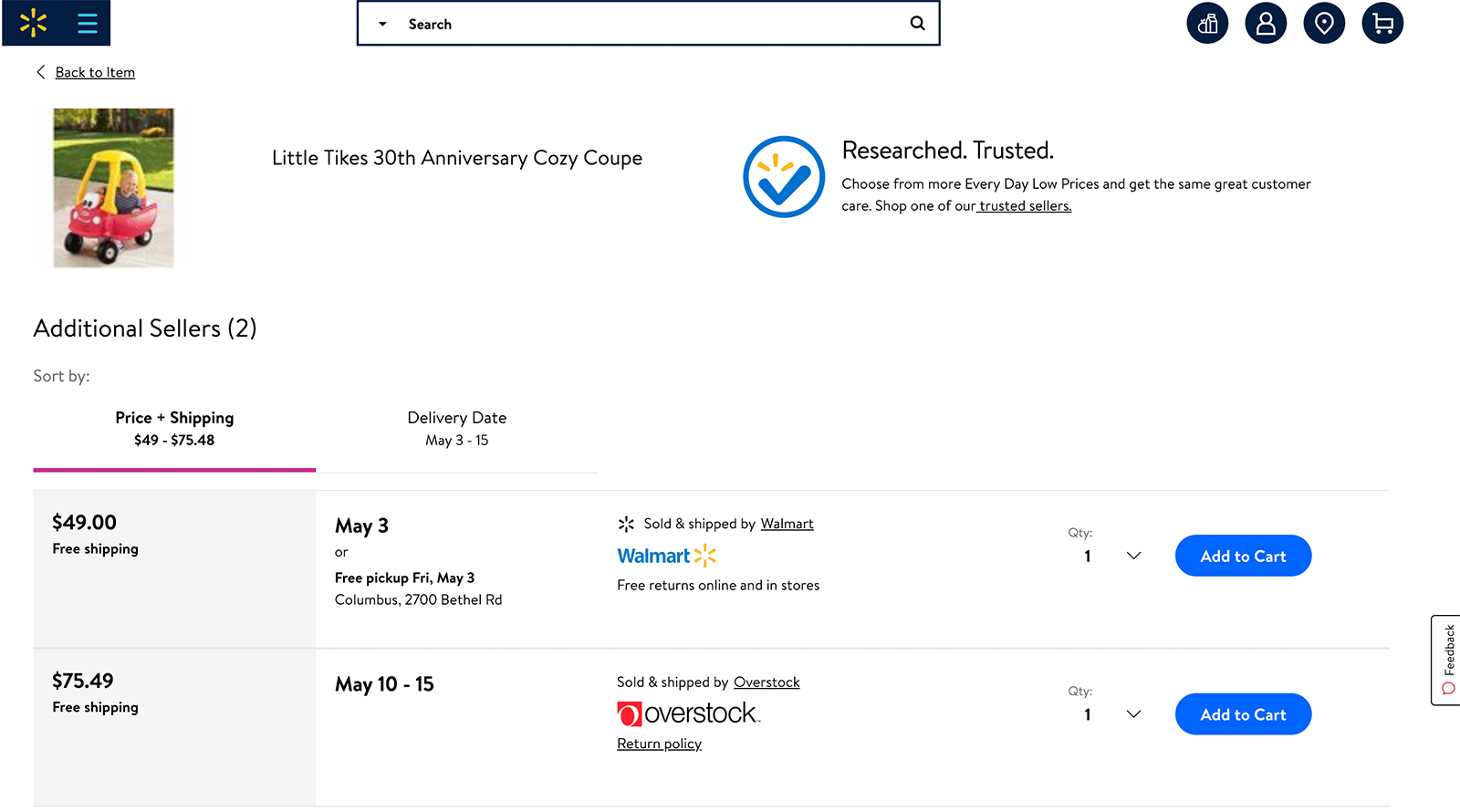
Task: Click the Researched Trusted checkmark badge
Action: pyautogui.click(x=784, y=177)
